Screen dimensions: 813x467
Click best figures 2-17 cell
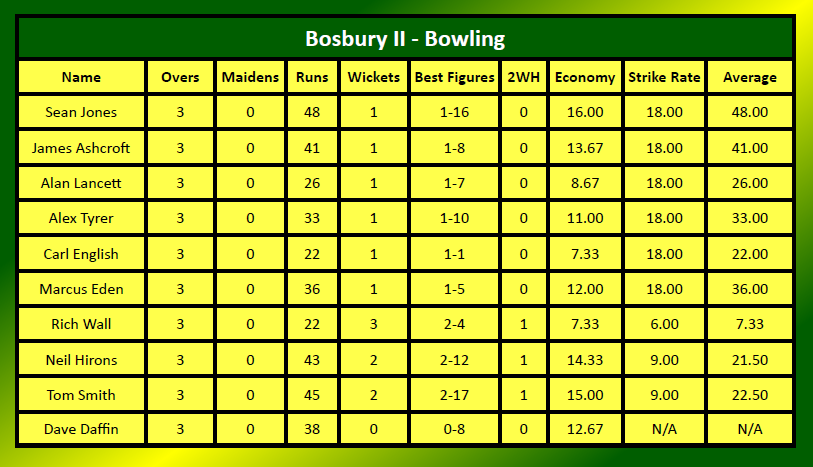coord(455,395)
